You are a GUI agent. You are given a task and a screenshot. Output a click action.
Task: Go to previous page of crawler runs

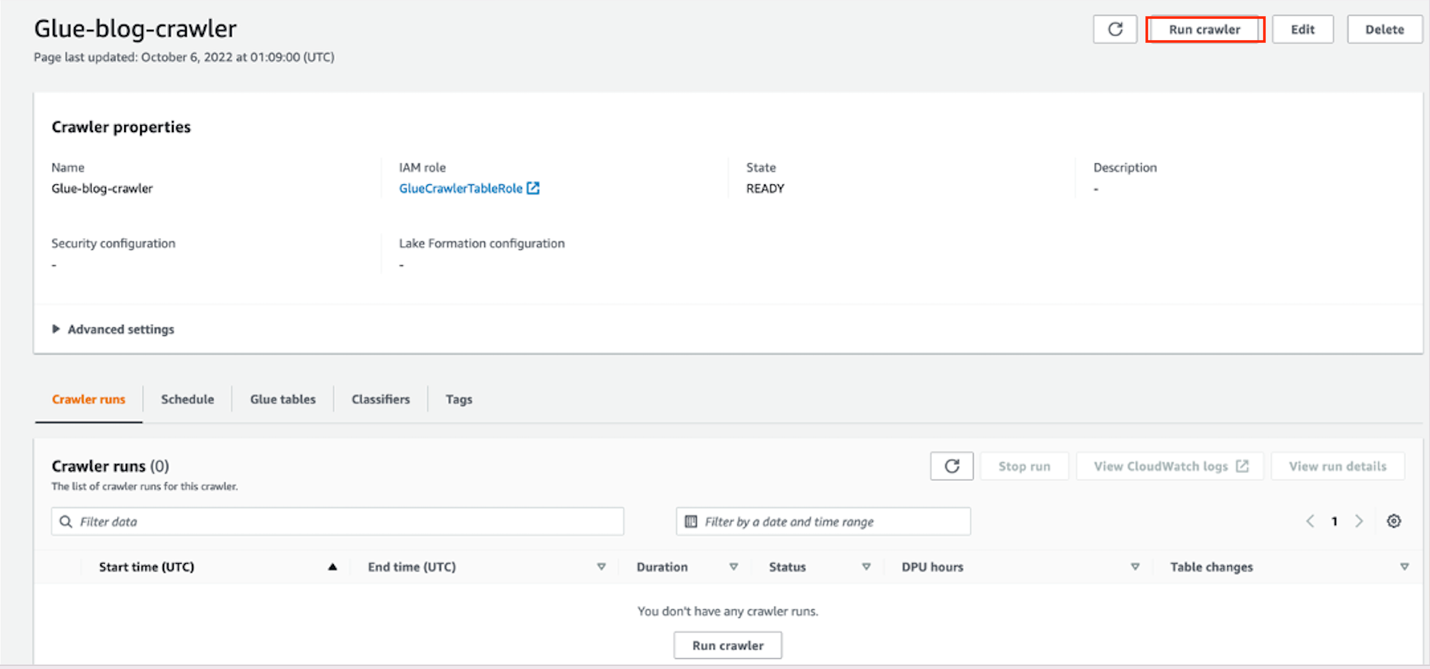click(1310, 521)
